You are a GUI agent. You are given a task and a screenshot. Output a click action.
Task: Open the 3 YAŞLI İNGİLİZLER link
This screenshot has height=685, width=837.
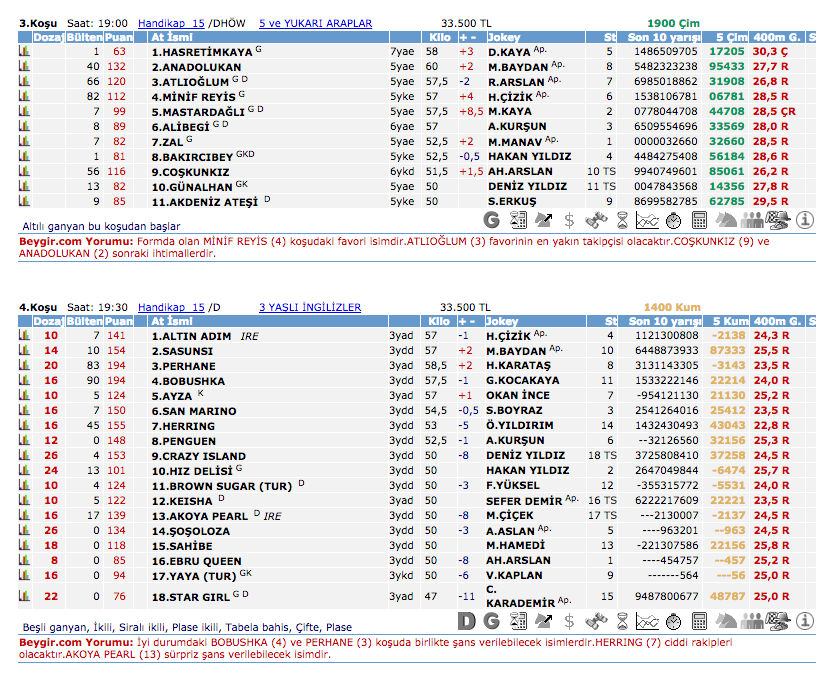[309, 307]
